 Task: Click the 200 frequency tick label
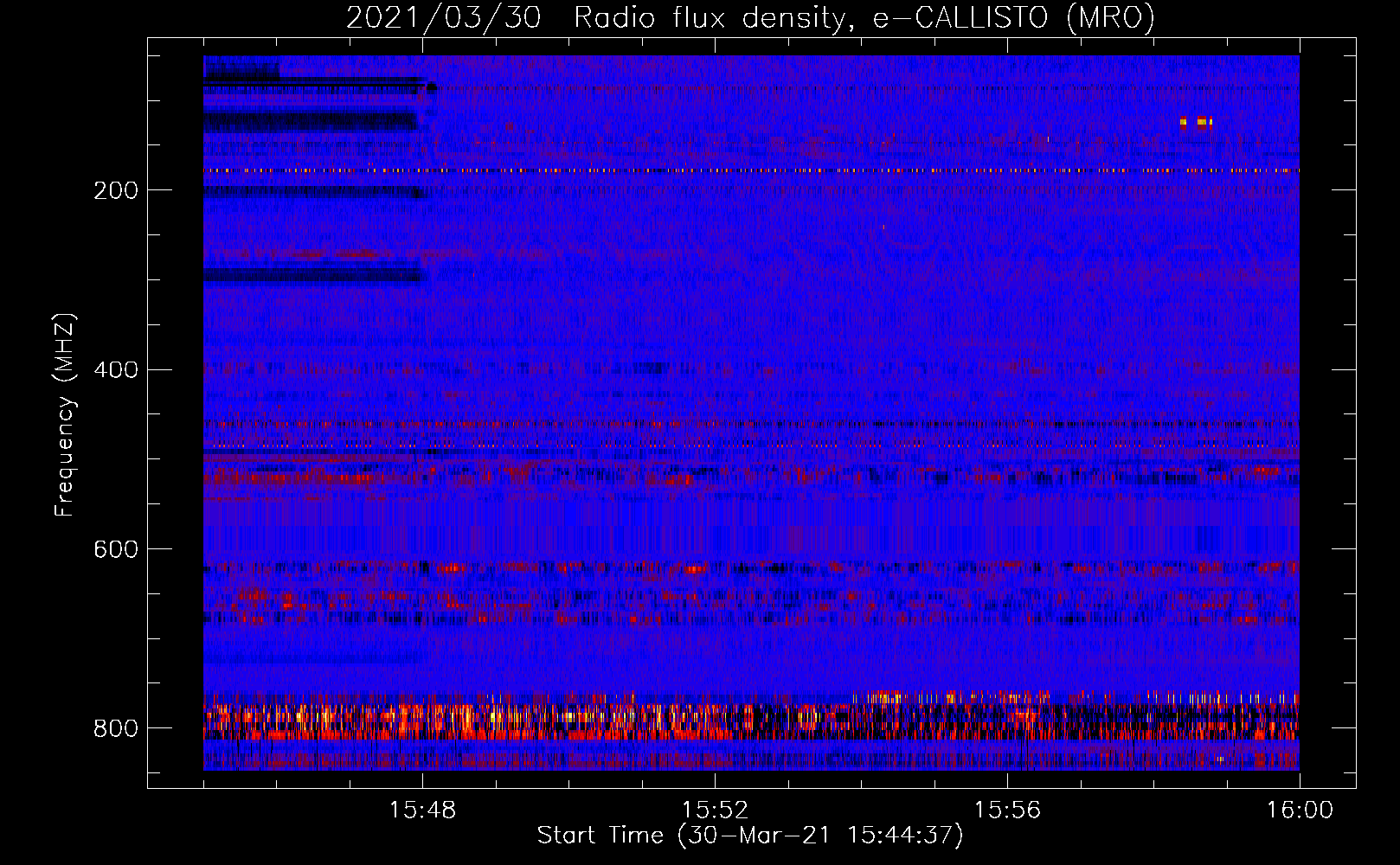tap(116, 190)
